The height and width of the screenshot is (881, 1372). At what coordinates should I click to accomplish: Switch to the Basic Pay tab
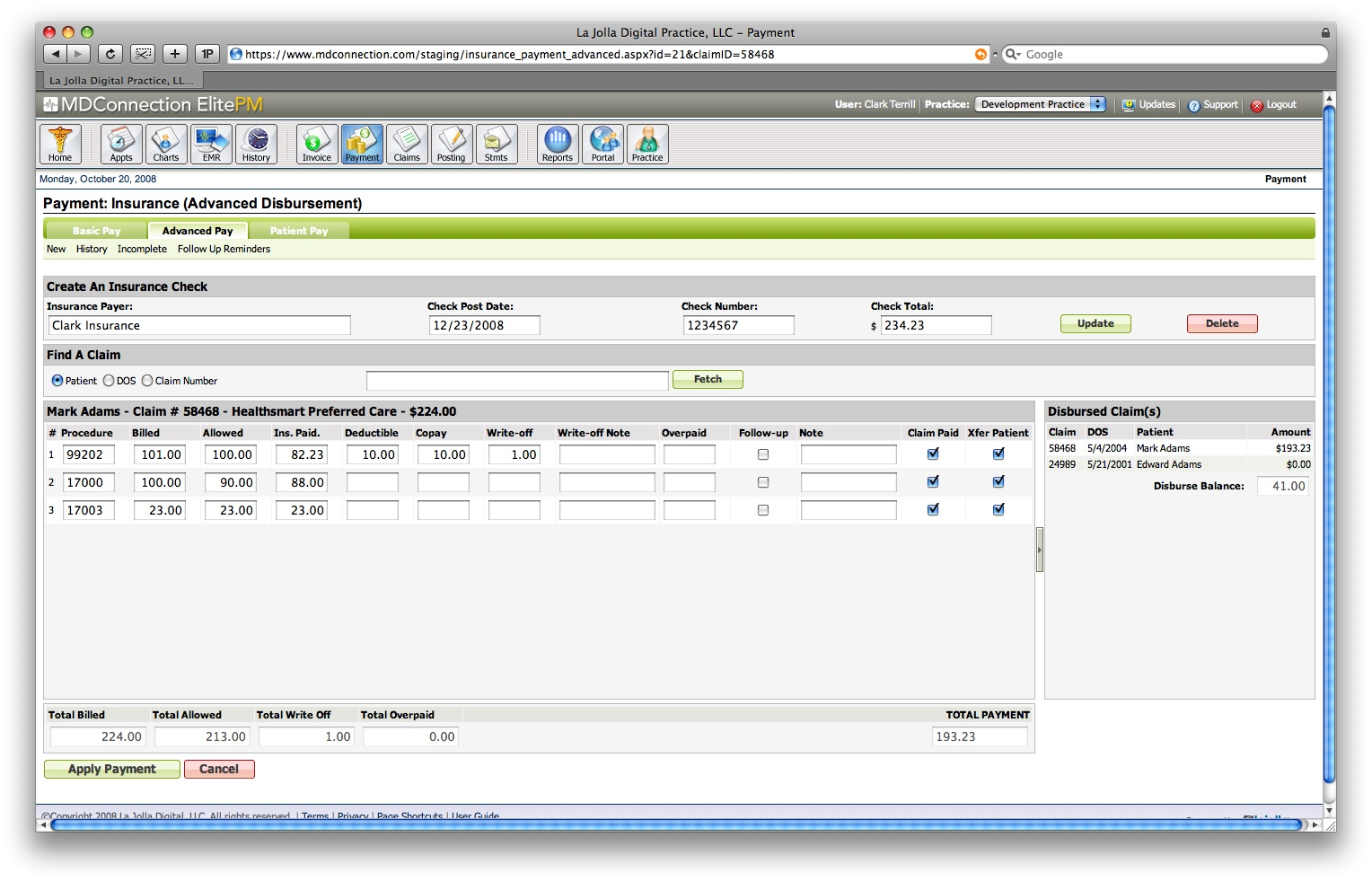click(96, 231)
